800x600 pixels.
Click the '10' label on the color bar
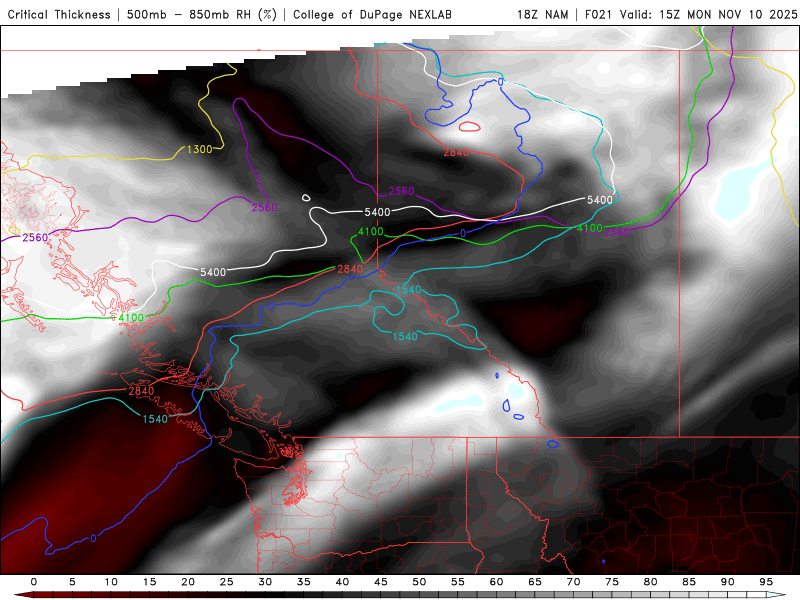(x=111, y=582)
